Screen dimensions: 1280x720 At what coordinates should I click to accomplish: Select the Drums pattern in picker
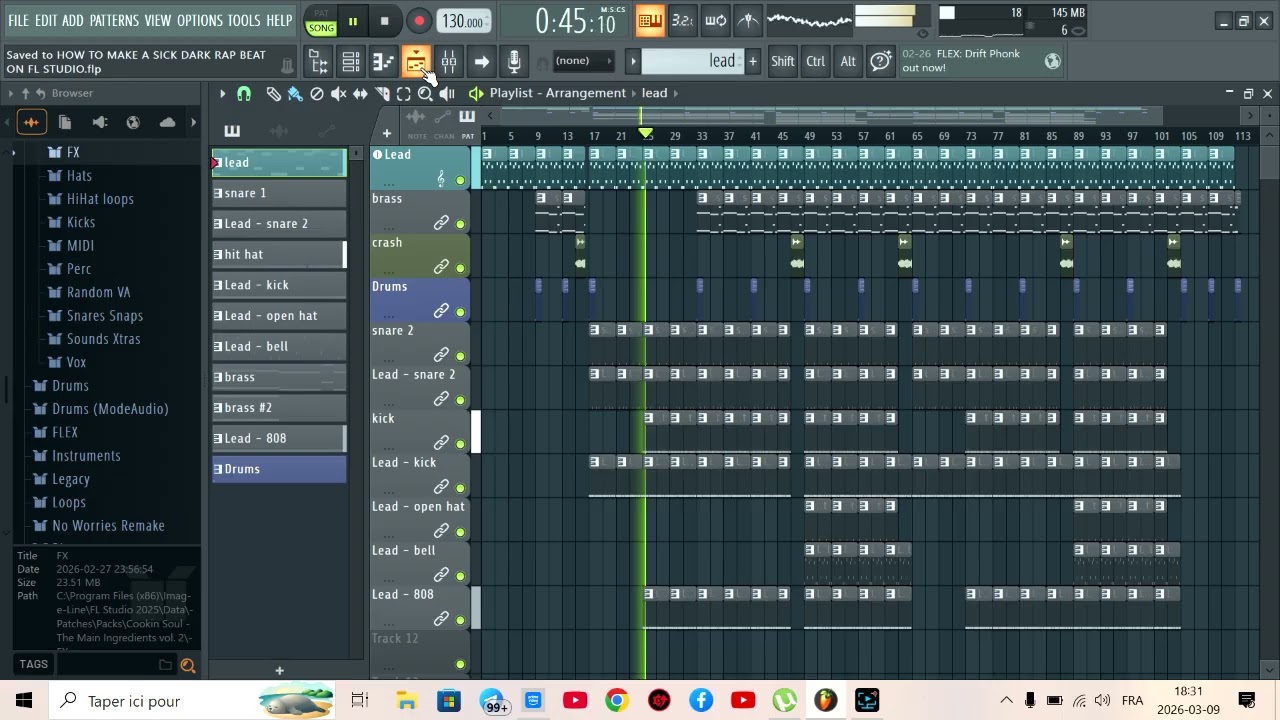tap(279, 469)
